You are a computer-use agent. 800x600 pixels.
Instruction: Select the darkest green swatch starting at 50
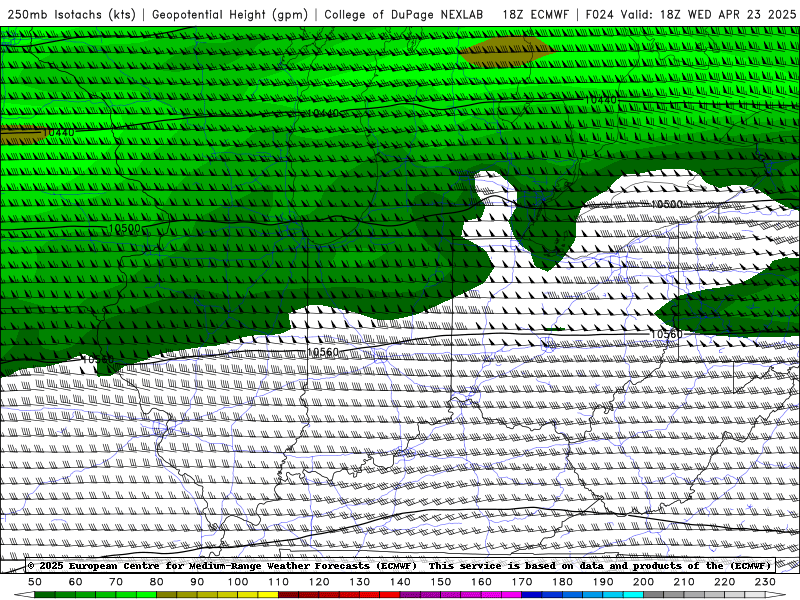point(45,595)
